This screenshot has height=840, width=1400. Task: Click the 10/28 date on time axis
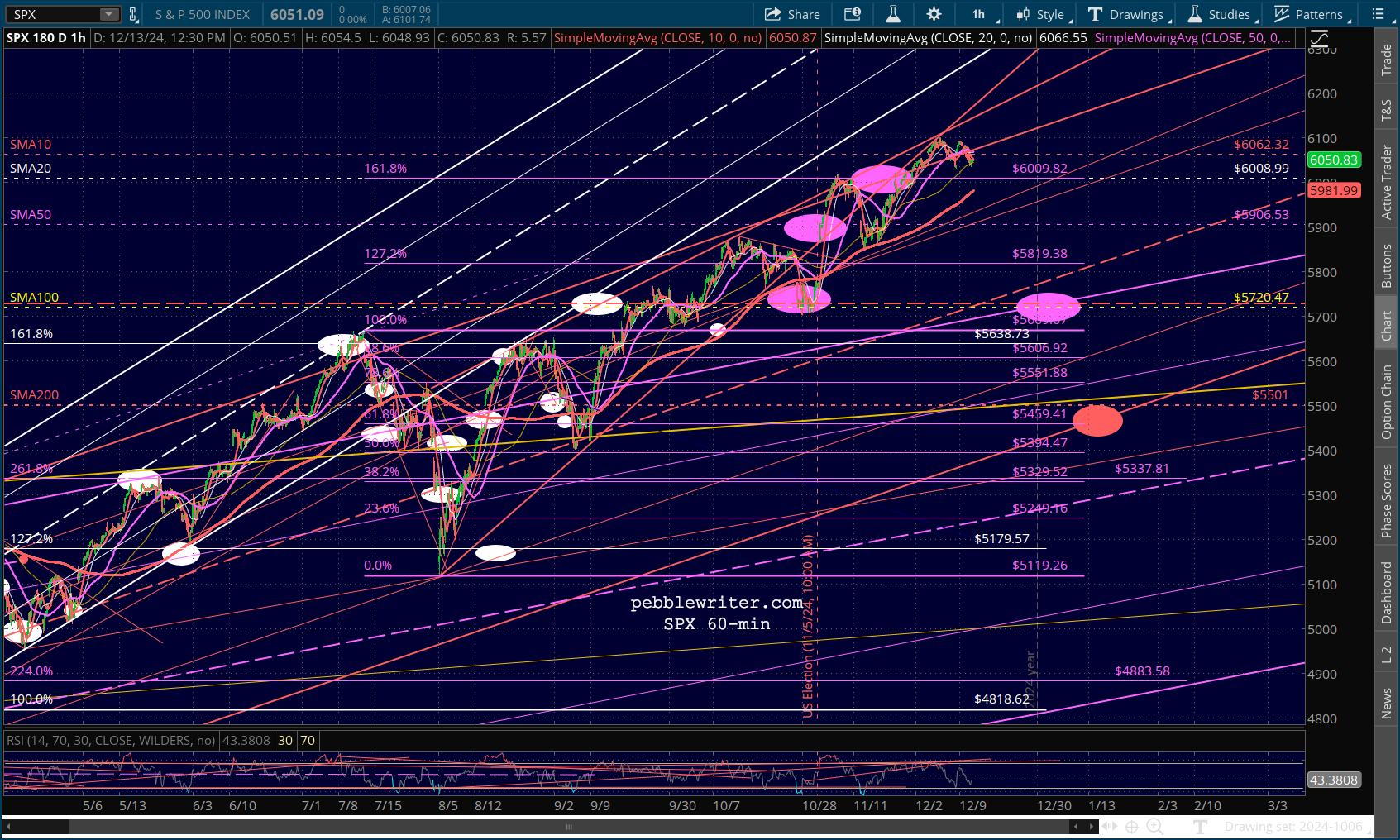pos(819,805)
